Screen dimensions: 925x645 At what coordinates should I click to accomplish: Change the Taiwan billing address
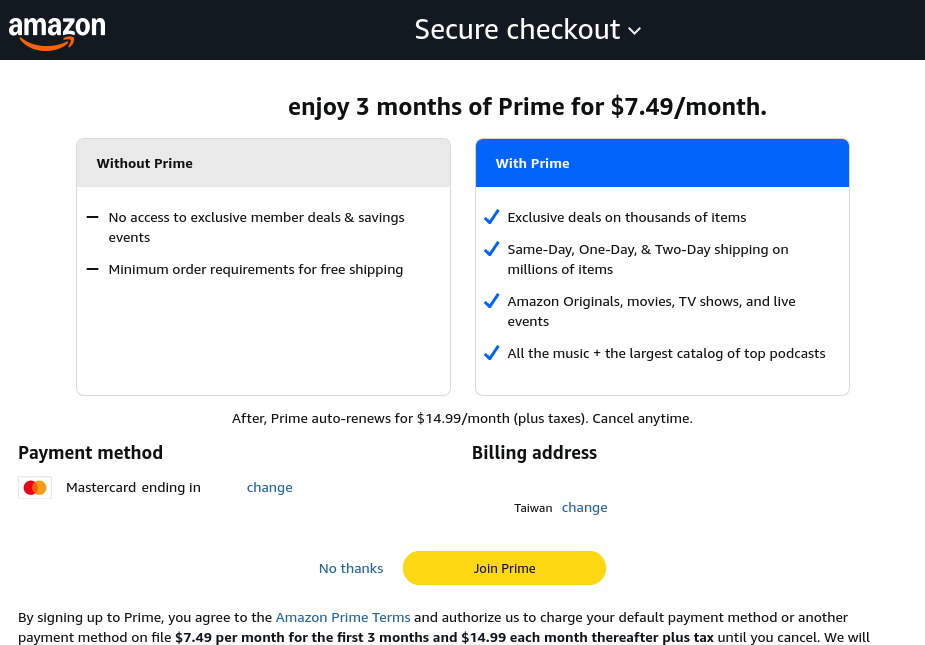pos(584,508)
